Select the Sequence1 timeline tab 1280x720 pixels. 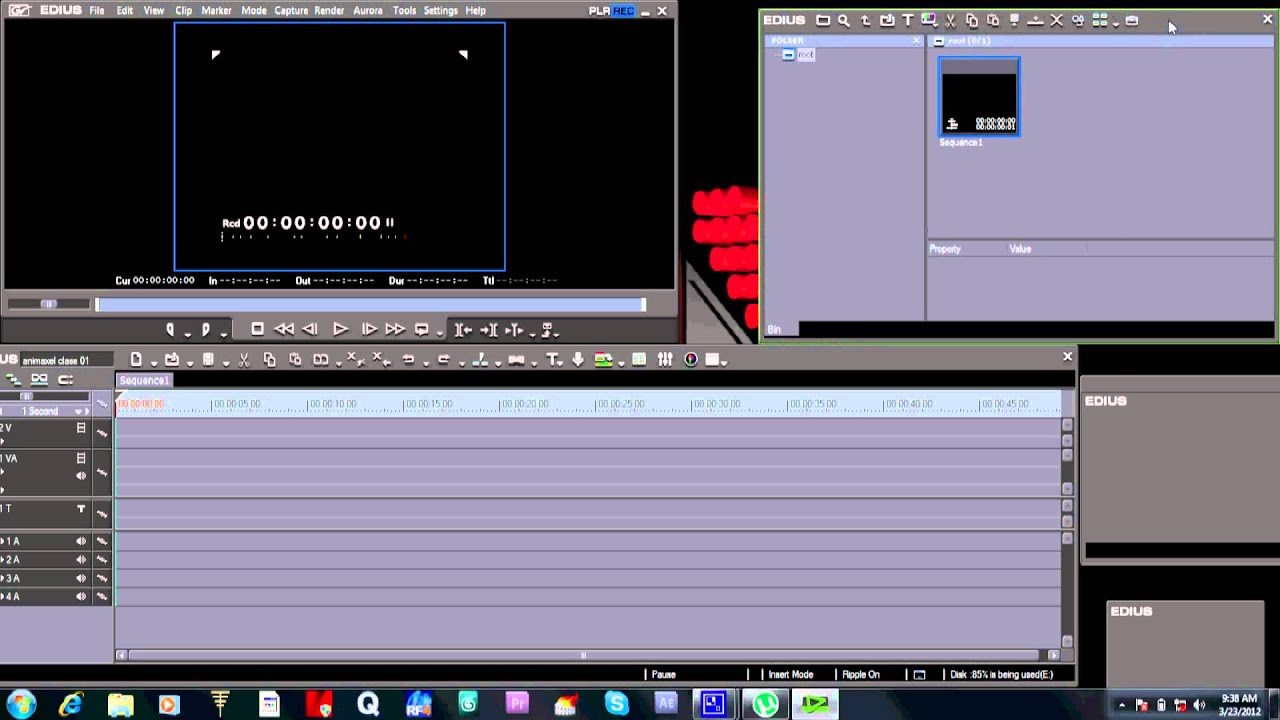pos(145,381)
